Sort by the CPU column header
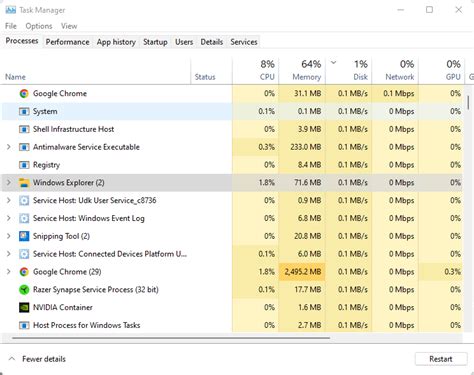The image size is (474, 375). [x=255, y=71]
